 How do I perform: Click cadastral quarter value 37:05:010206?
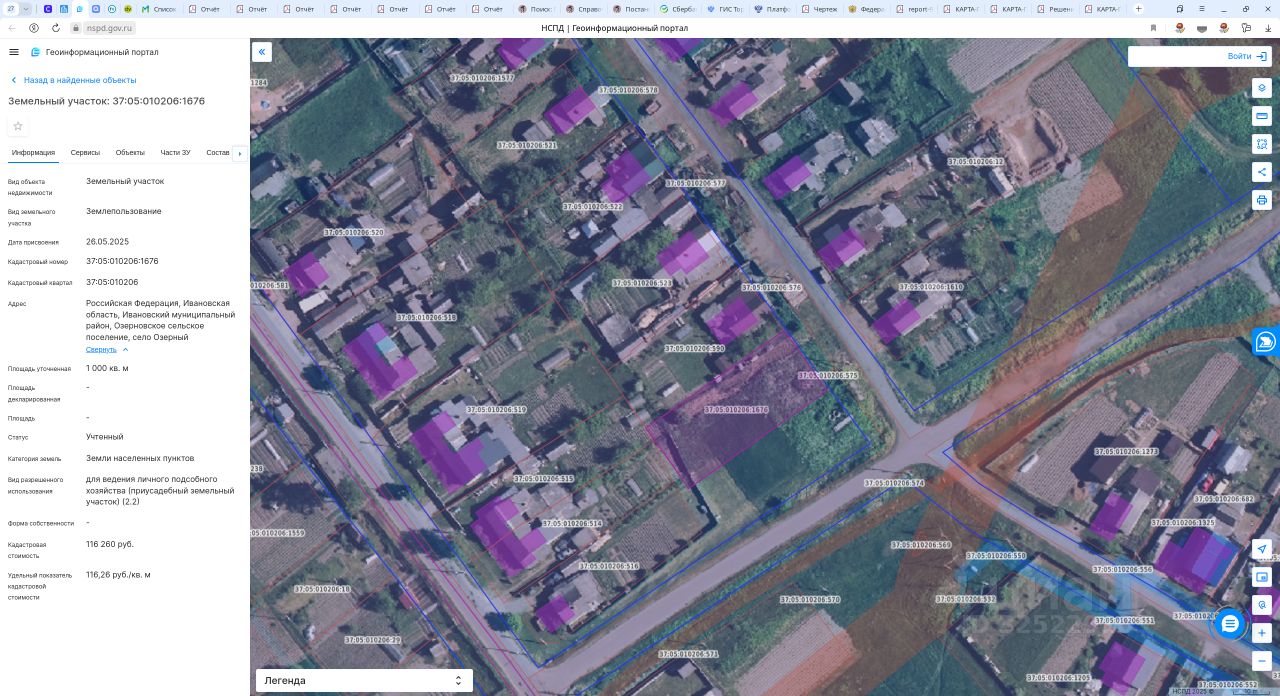(x=112, y=282)
